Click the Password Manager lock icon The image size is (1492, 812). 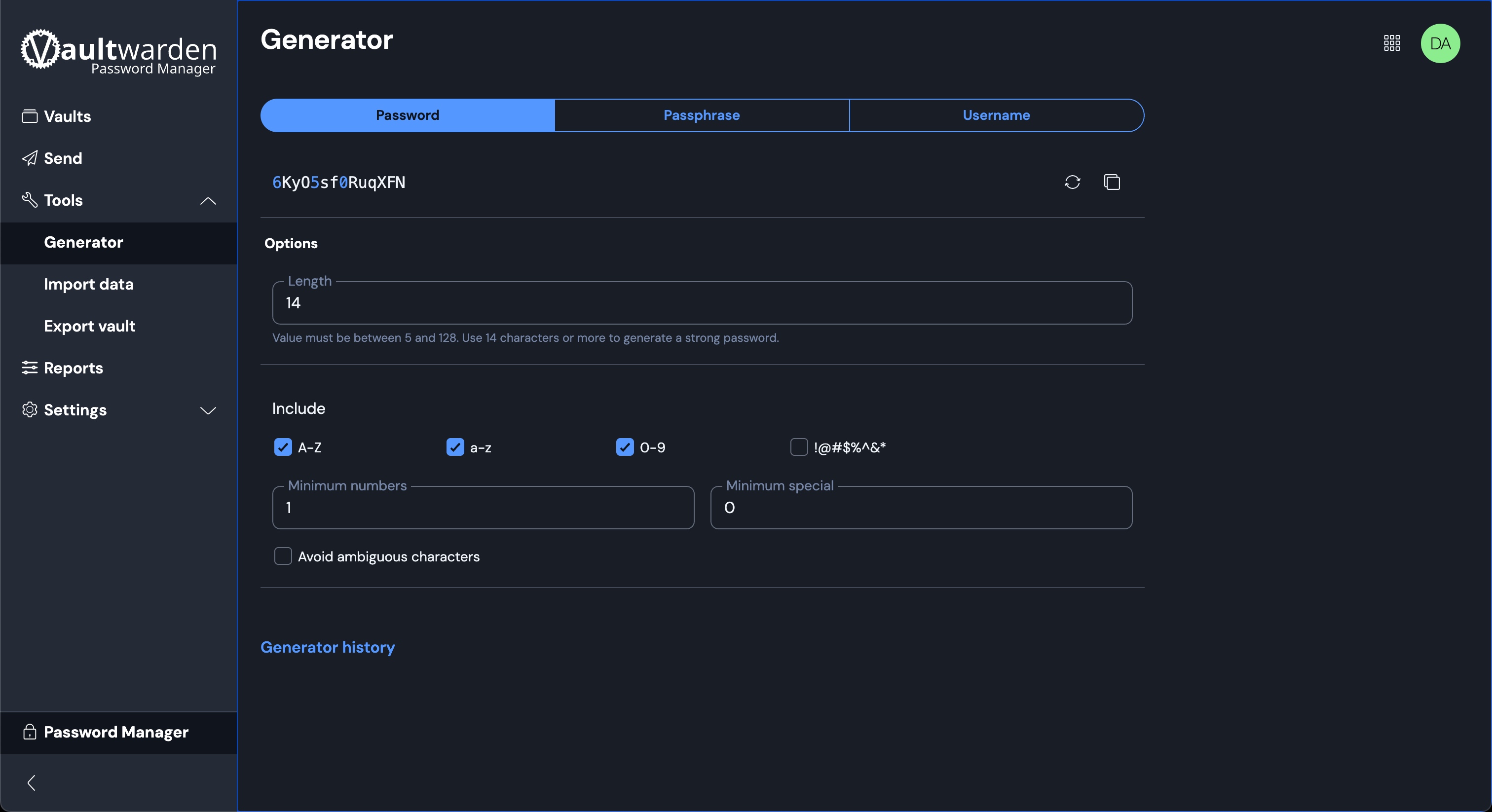30,732
